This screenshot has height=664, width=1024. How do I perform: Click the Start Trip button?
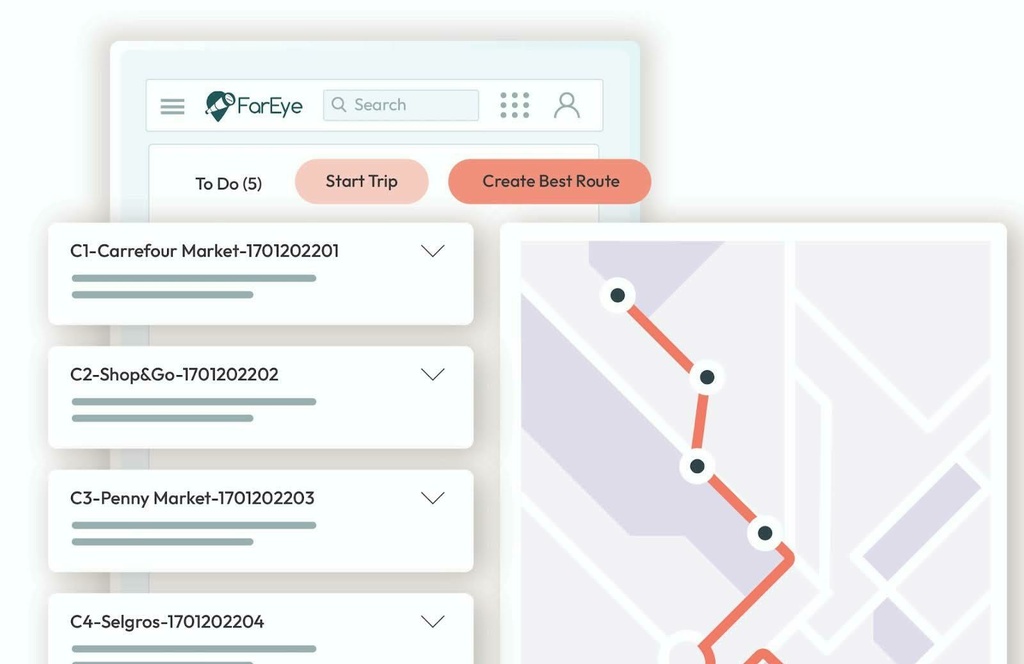361,181
